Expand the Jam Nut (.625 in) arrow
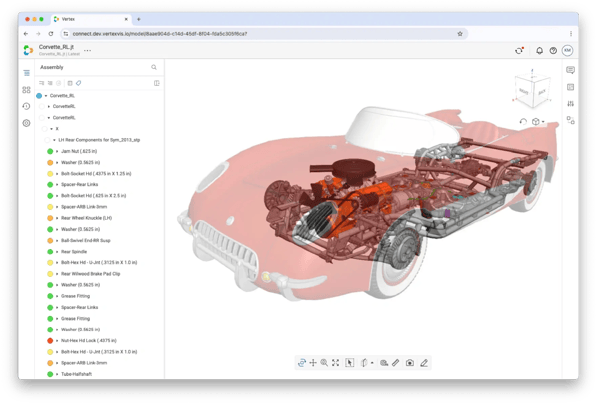This screenshot has height=406, width=600. click(x=57, y=151)
